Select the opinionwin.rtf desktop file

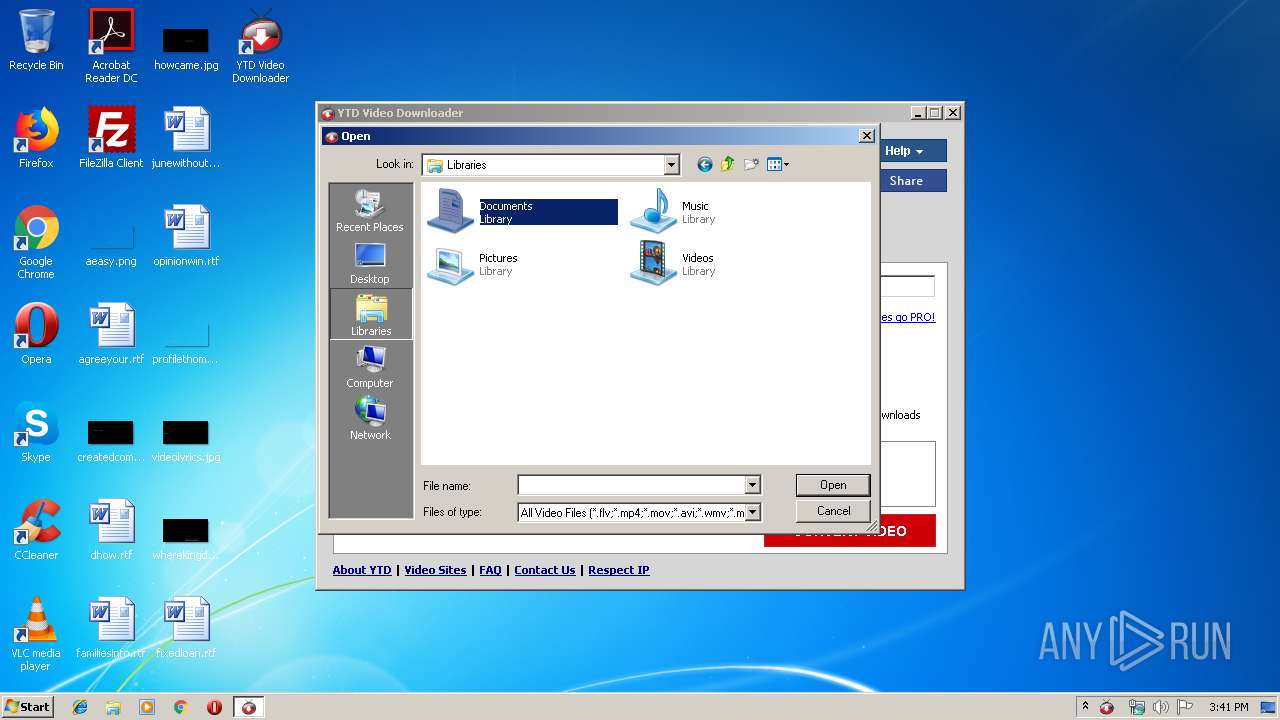[x=186, y=236]
